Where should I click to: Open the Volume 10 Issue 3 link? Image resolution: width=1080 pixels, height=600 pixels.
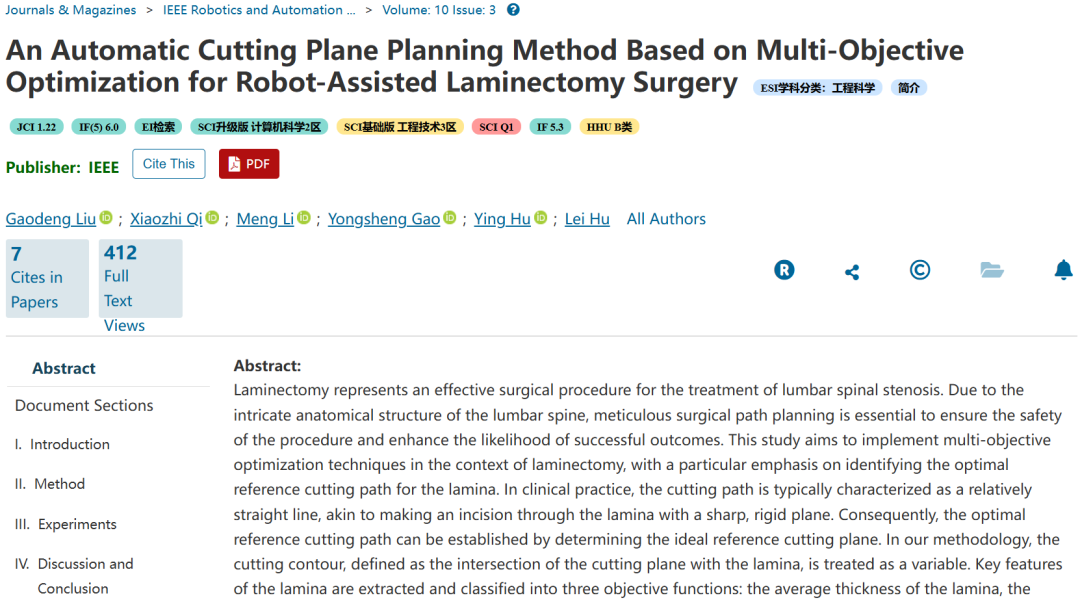(438, 10)
